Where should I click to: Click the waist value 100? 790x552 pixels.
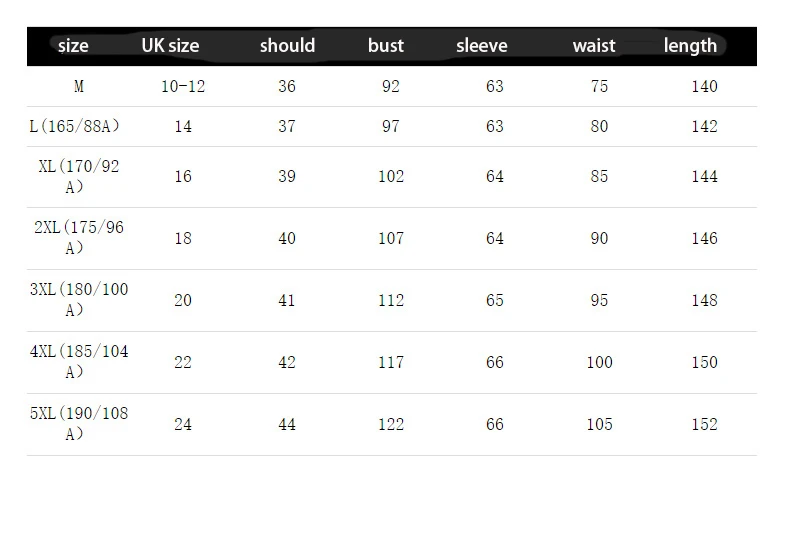(x=599, y=362)
